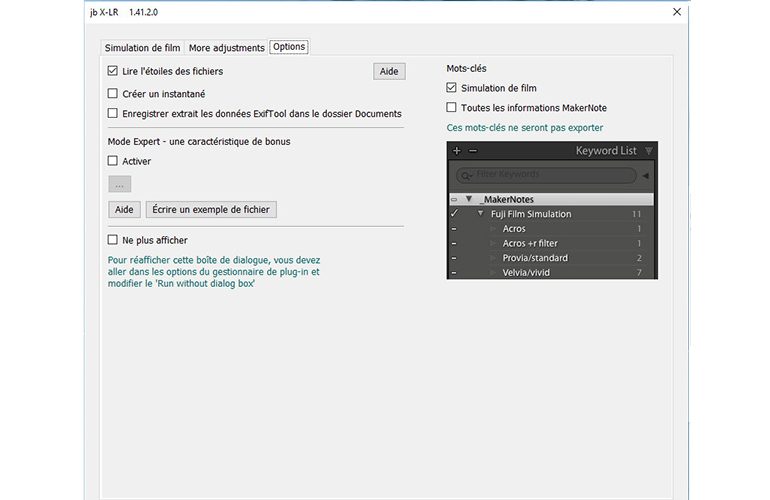Uncheck 'Lire l'étoiles des fichiers'

click(x=113, y=72)
